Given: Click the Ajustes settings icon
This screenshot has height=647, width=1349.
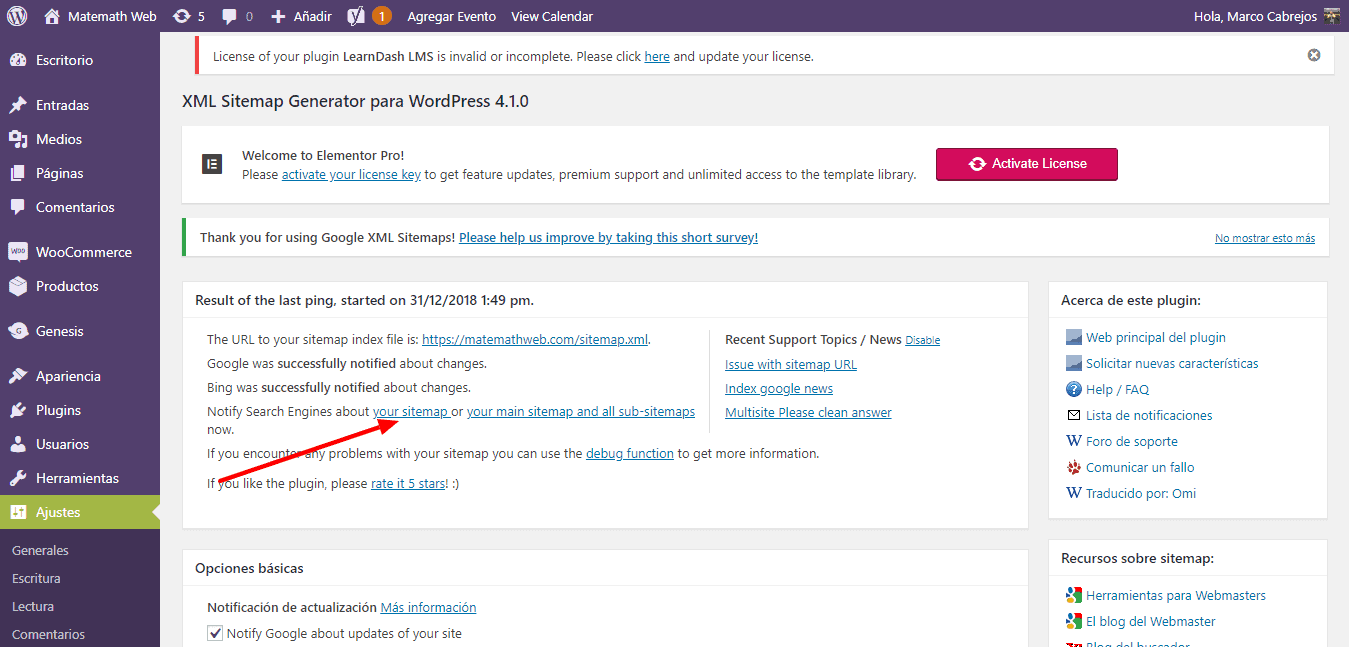Looking at the screenshot, I should [x=18, y=512].
